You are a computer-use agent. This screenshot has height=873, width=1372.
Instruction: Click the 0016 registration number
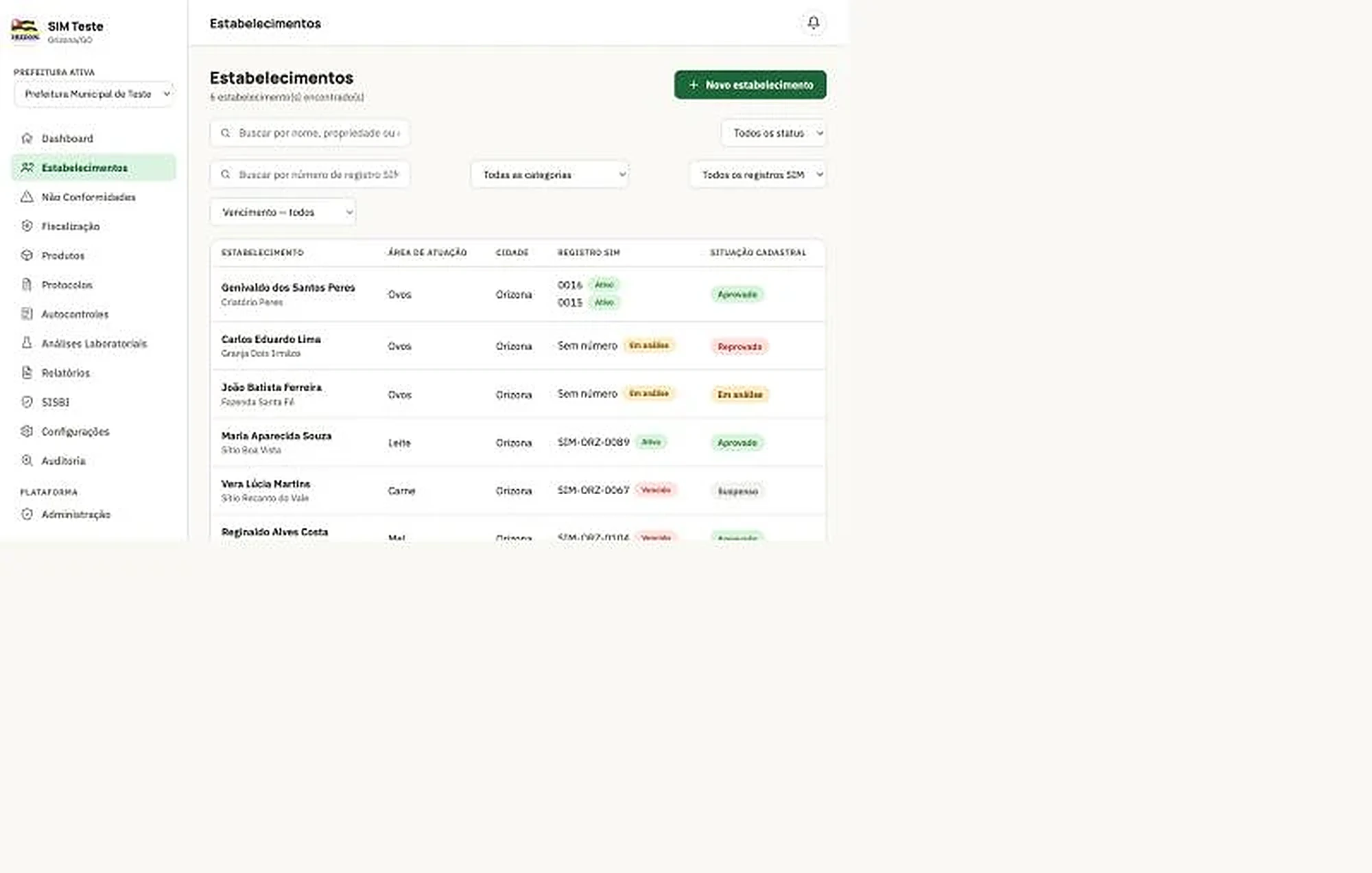click(570, 285)
